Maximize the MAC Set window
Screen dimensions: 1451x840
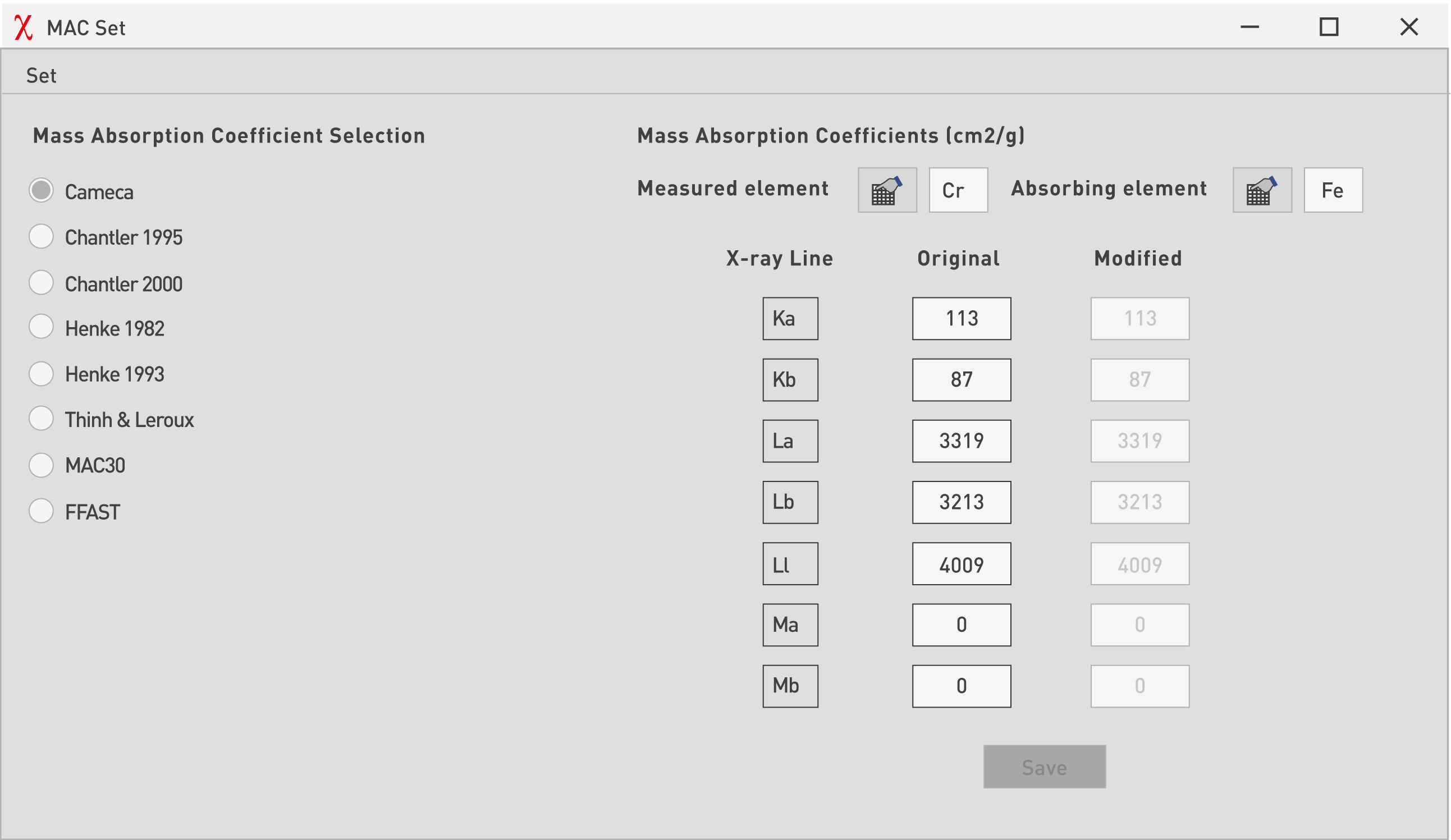pos(1329,26)
